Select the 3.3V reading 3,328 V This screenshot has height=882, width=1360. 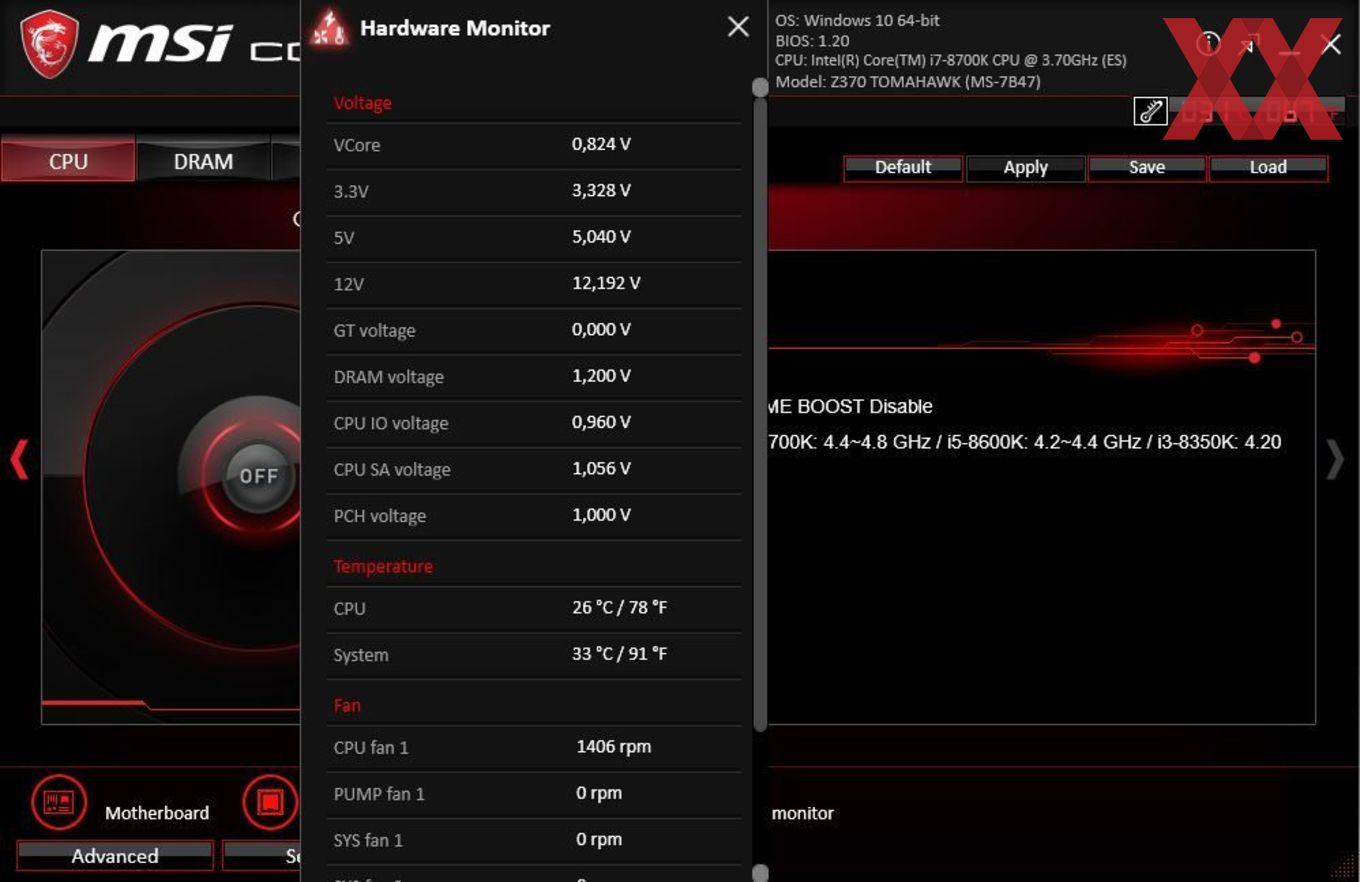pyautogui.click(x=601, y=190)
